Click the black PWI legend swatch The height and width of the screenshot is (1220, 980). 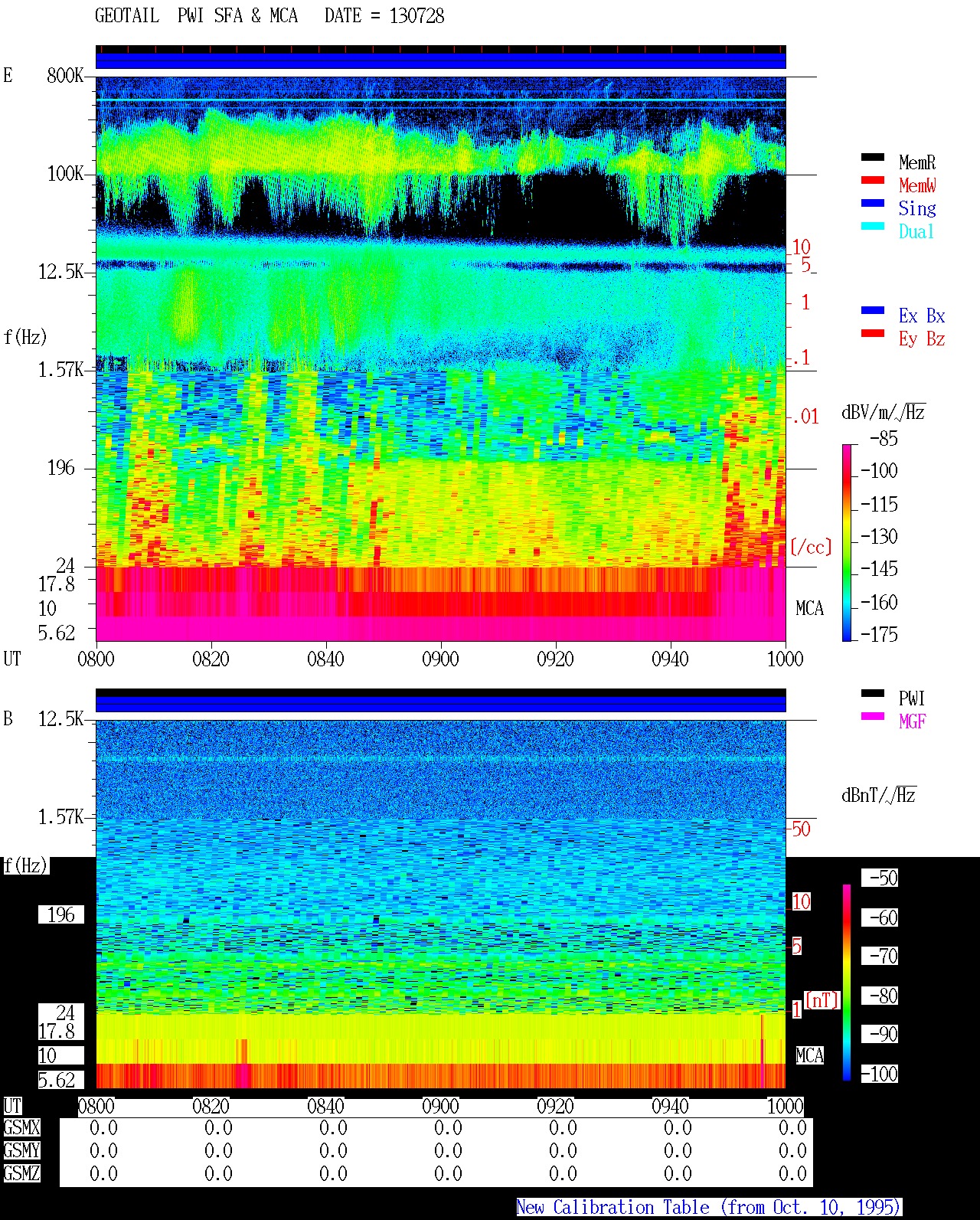coord(873,694)
